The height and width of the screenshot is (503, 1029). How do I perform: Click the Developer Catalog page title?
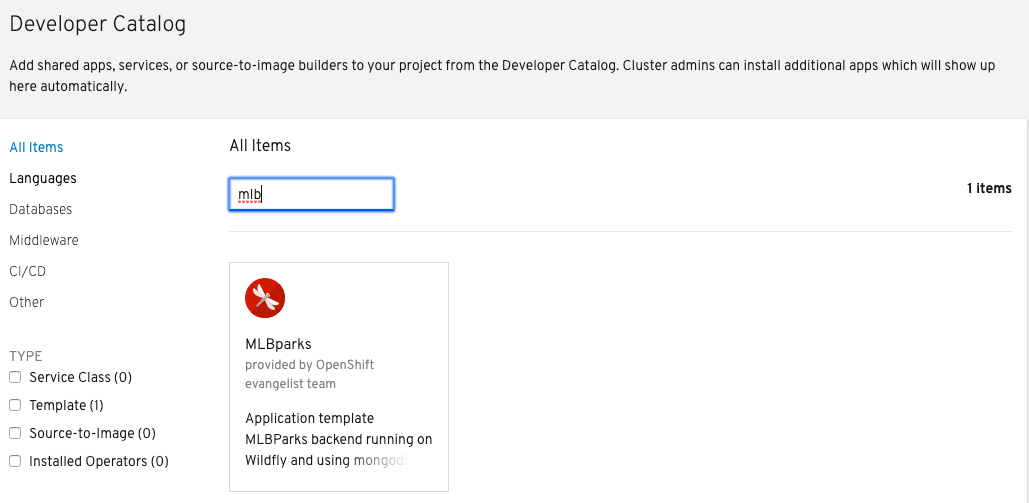pyautogui.click(x=98, y=24)
